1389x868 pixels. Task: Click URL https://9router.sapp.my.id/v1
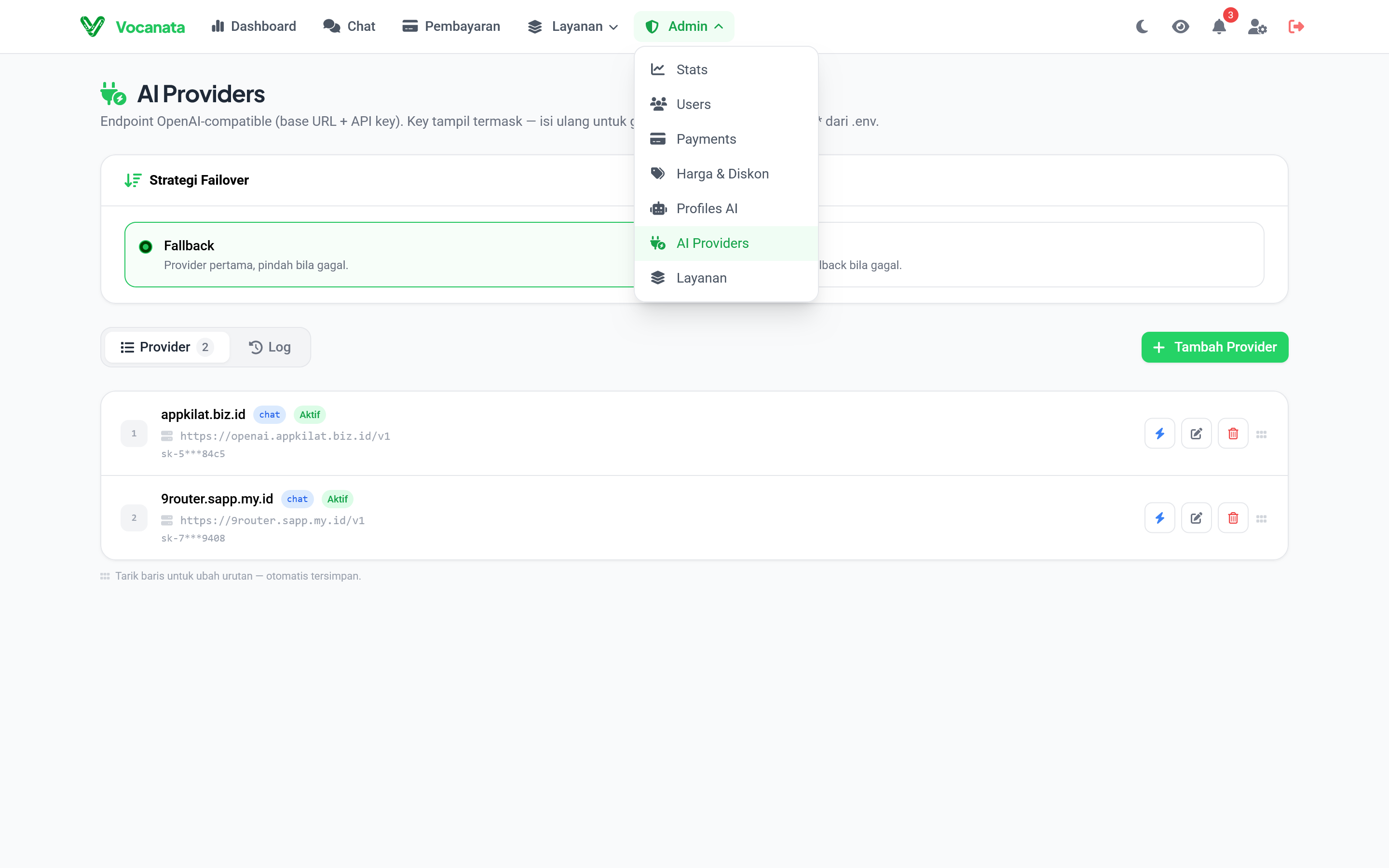[272, 520]
